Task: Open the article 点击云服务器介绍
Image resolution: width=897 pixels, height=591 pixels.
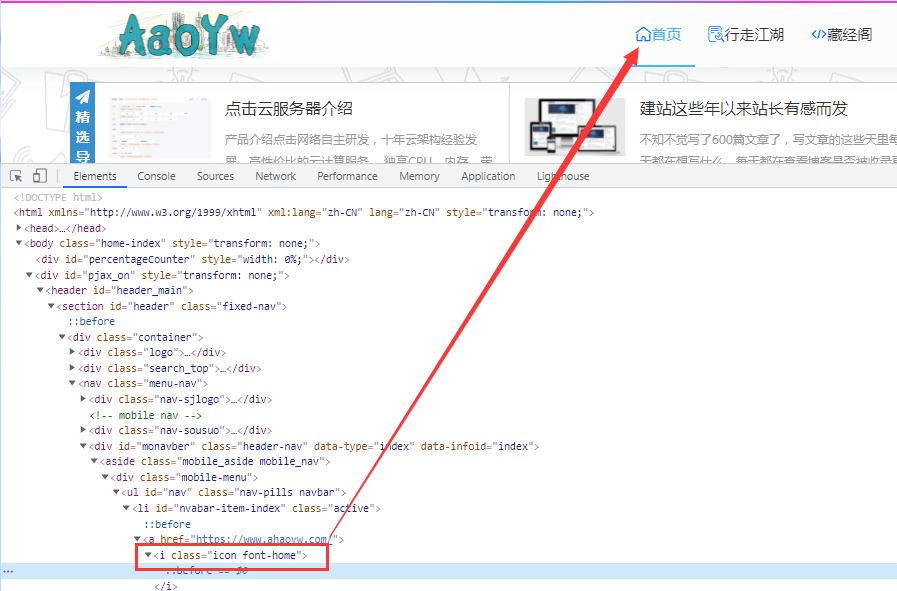Action: tap(288, 108)
